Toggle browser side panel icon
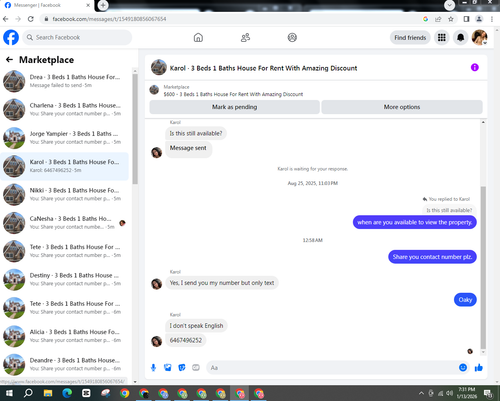Viewport: 500px width, 401px height. tap(466, 19)
